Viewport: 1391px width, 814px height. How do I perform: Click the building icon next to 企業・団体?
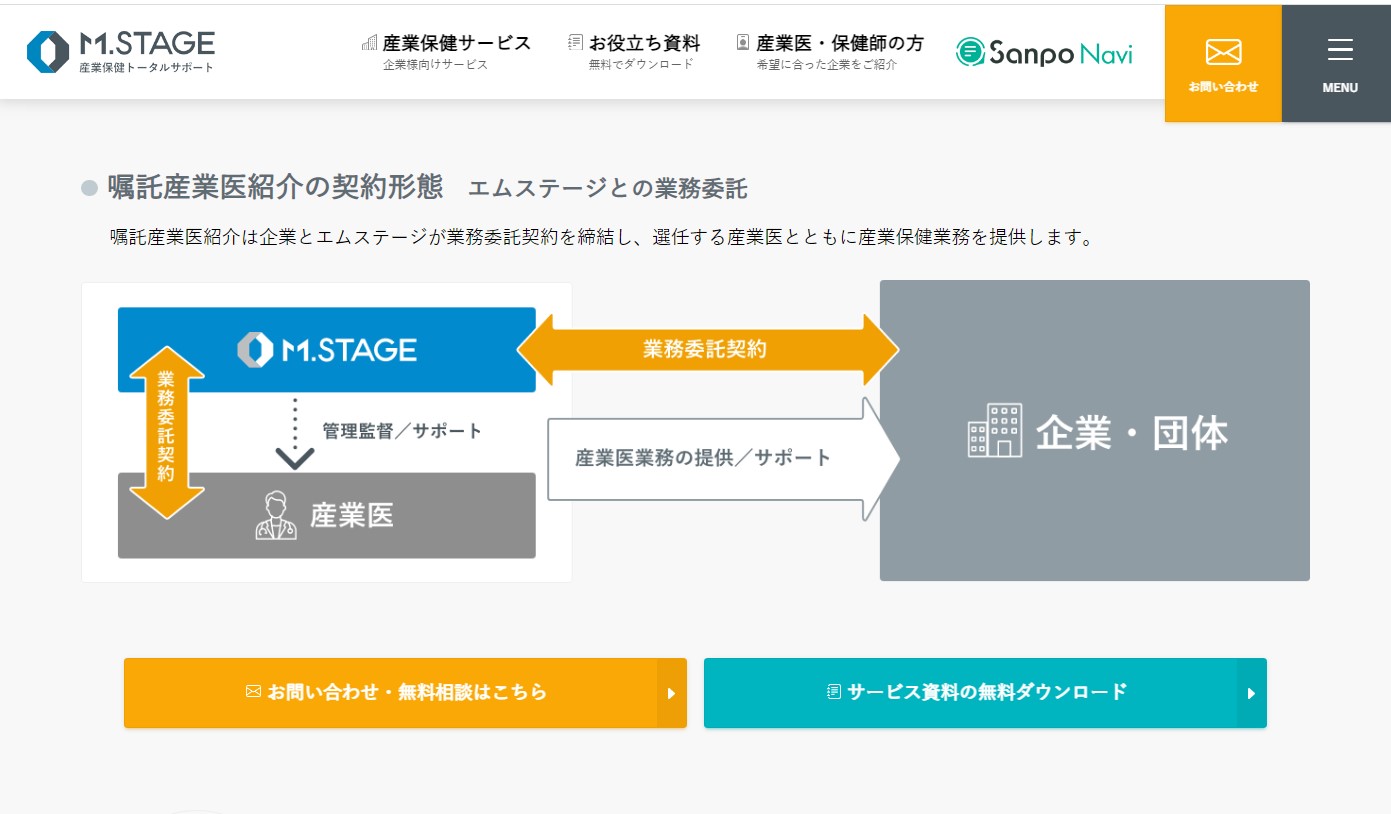tap(995, 431)
